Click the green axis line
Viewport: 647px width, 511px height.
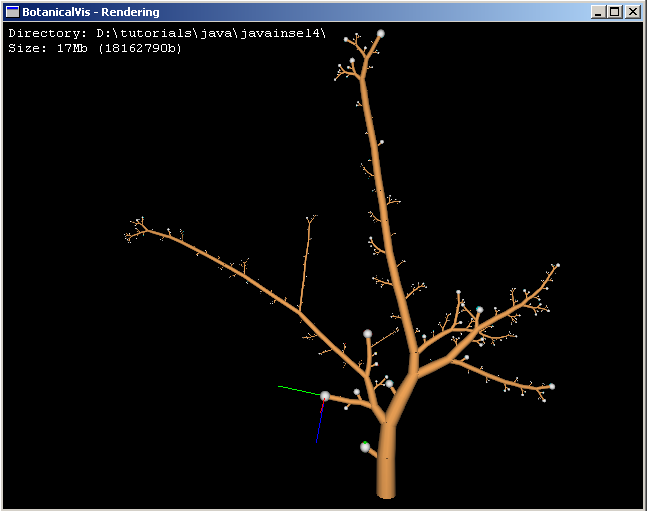(299, 390)
